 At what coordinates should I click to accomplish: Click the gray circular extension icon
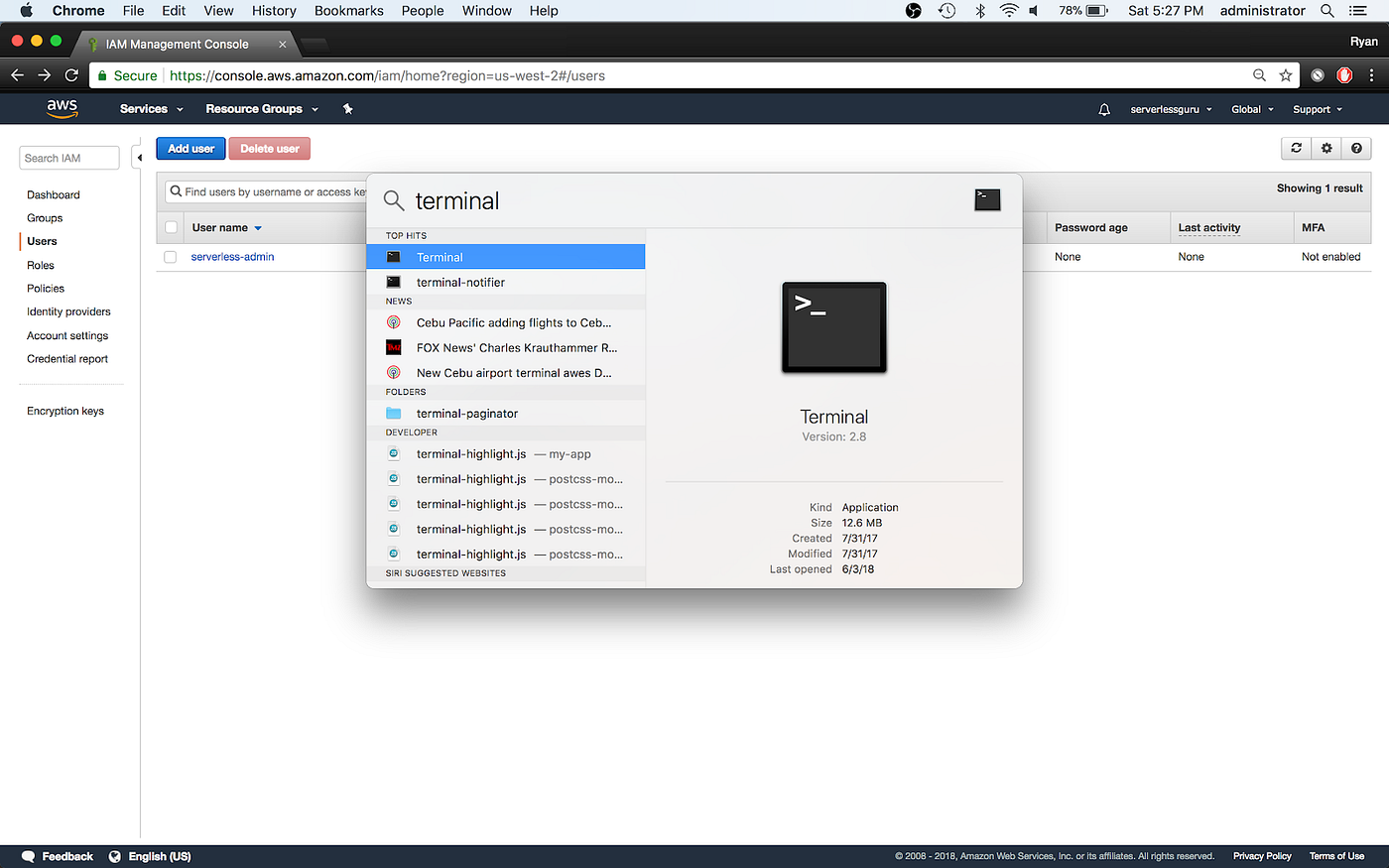click(1318, 75)
